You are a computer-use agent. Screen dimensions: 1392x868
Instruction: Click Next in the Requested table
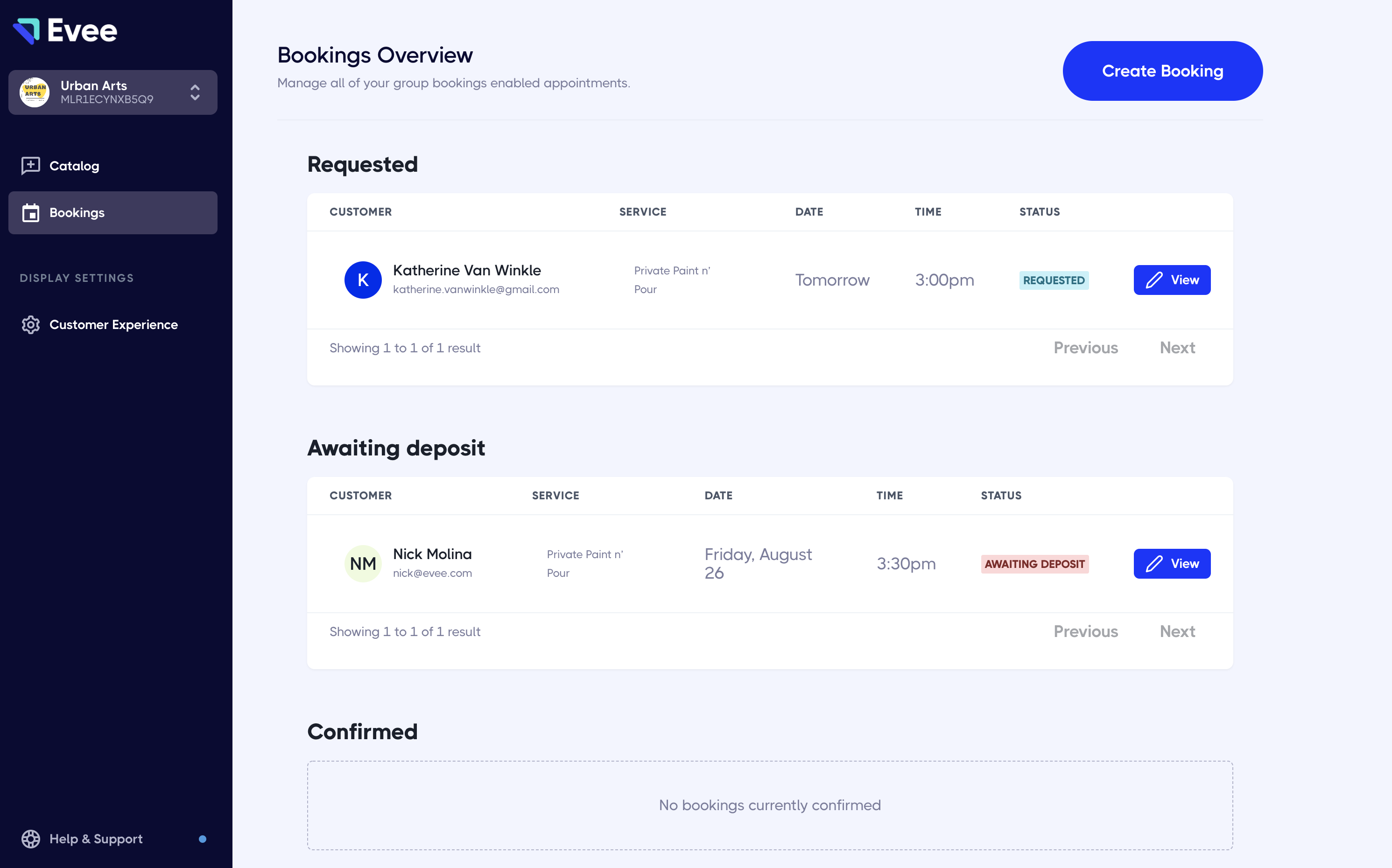click(x=1177, y=348)
